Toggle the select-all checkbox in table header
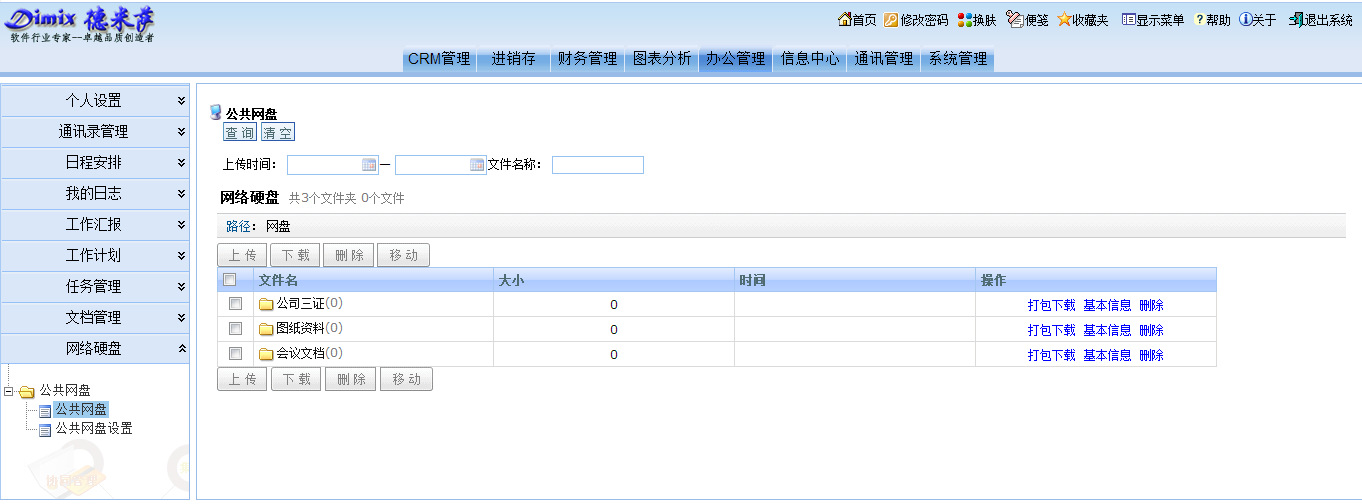Viewport: 1362px width, 504px height. 230,280
